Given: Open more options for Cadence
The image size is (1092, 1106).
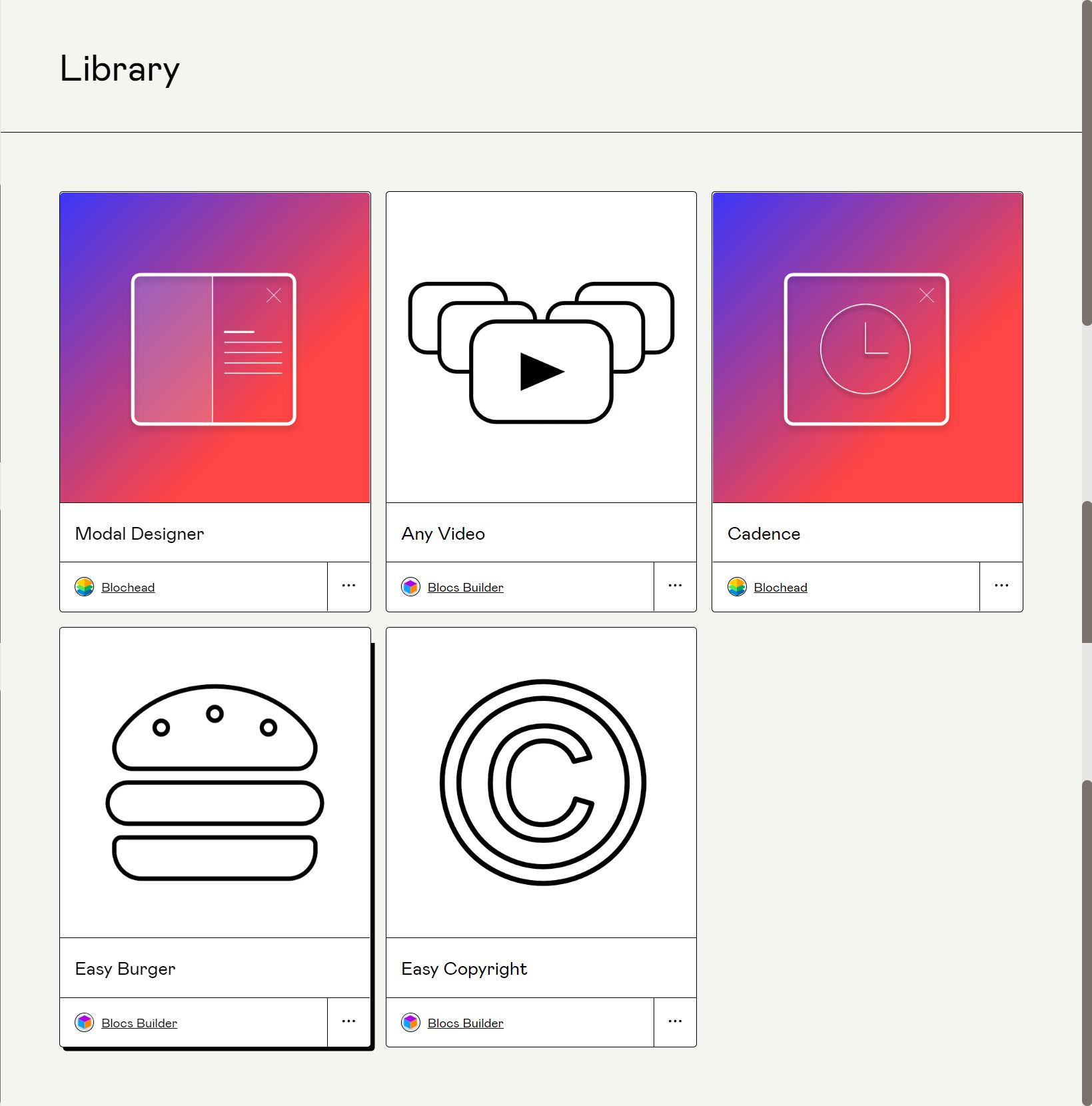Looking at the screenshot, I should (1001, 586).
